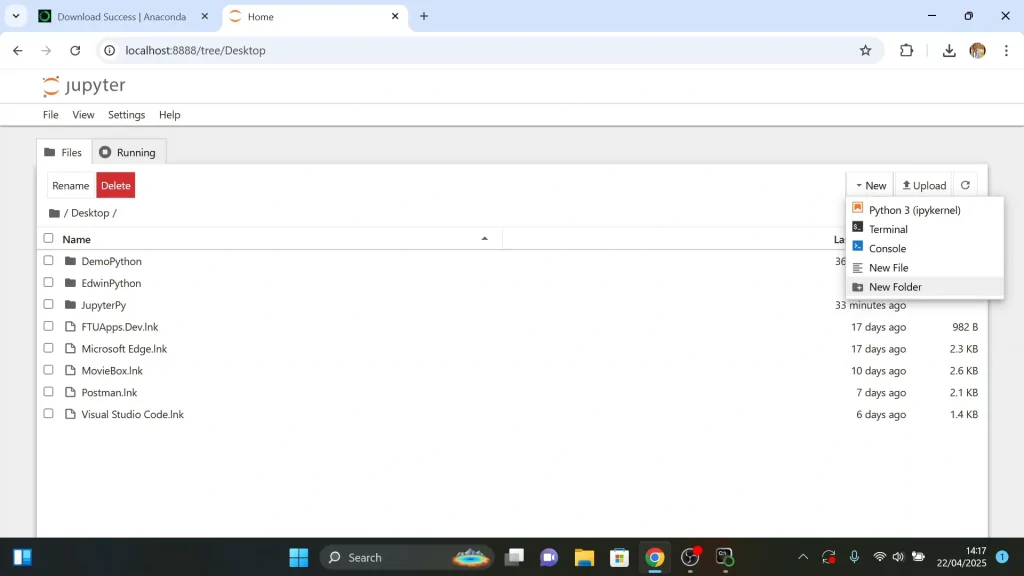Viewport: 1024px width, 576px height.
Task: Check the MovieBox.lnk row checkbox
Action: [x=48, y=370]
